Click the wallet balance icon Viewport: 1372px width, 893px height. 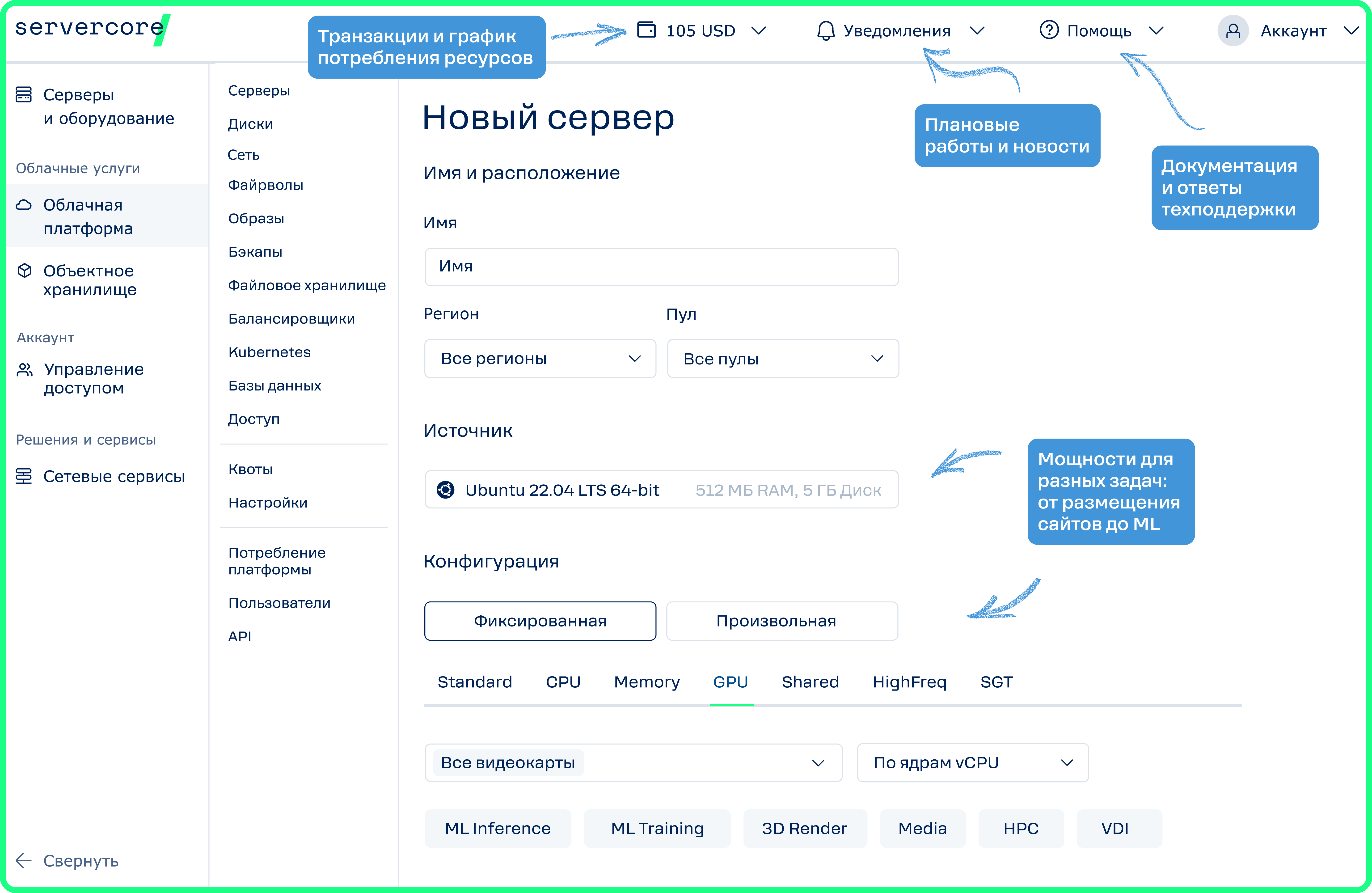646,30
